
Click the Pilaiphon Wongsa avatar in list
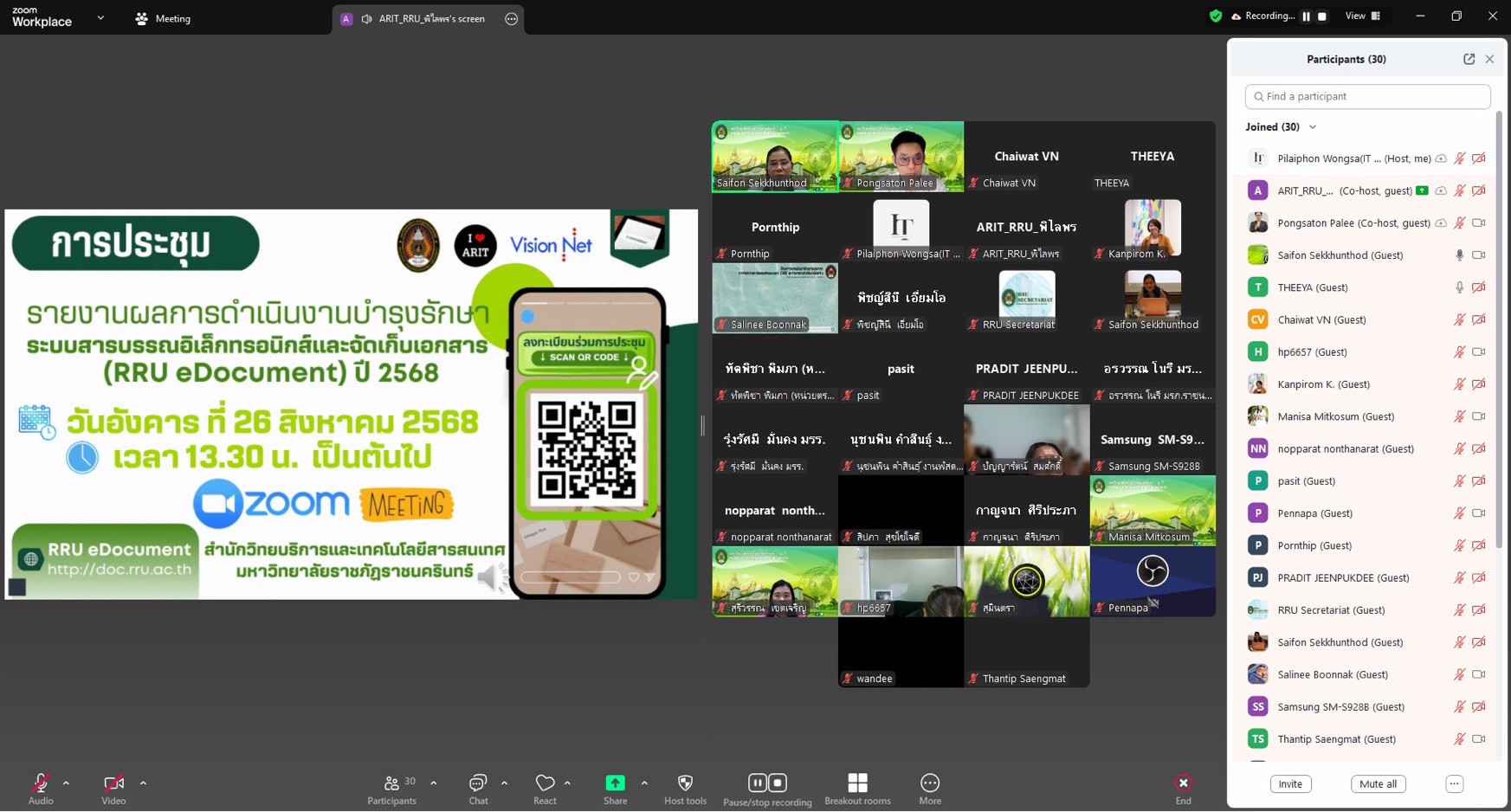pos(1257,158)
